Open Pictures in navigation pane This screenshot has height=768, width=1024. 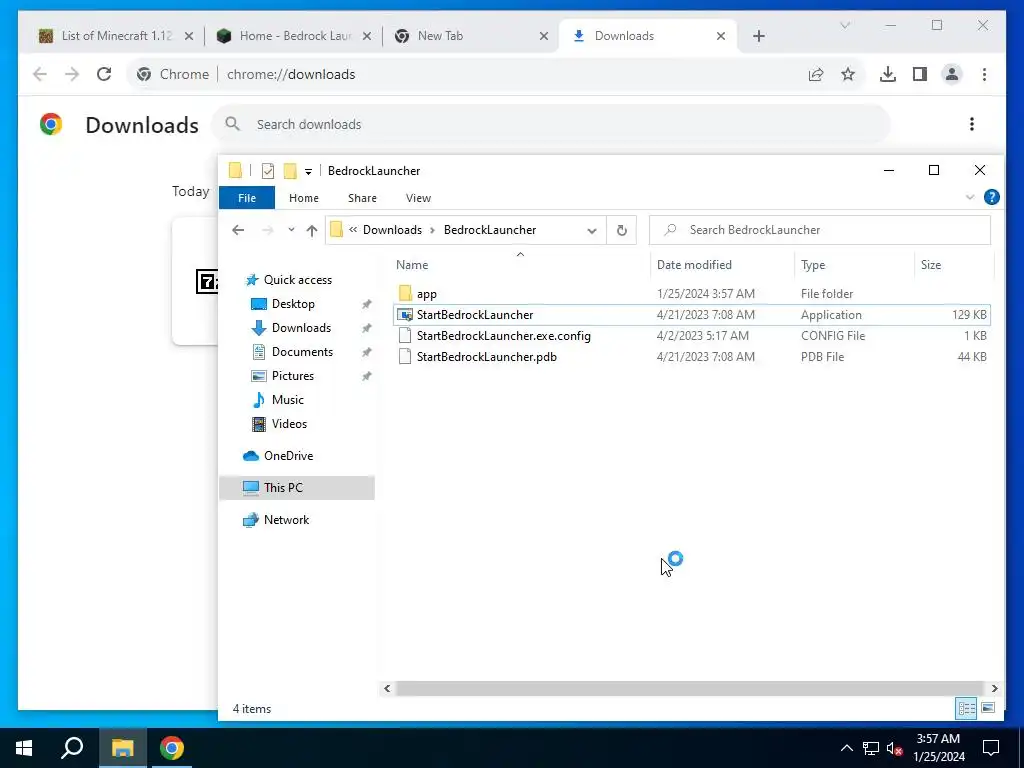click(293, 376)
